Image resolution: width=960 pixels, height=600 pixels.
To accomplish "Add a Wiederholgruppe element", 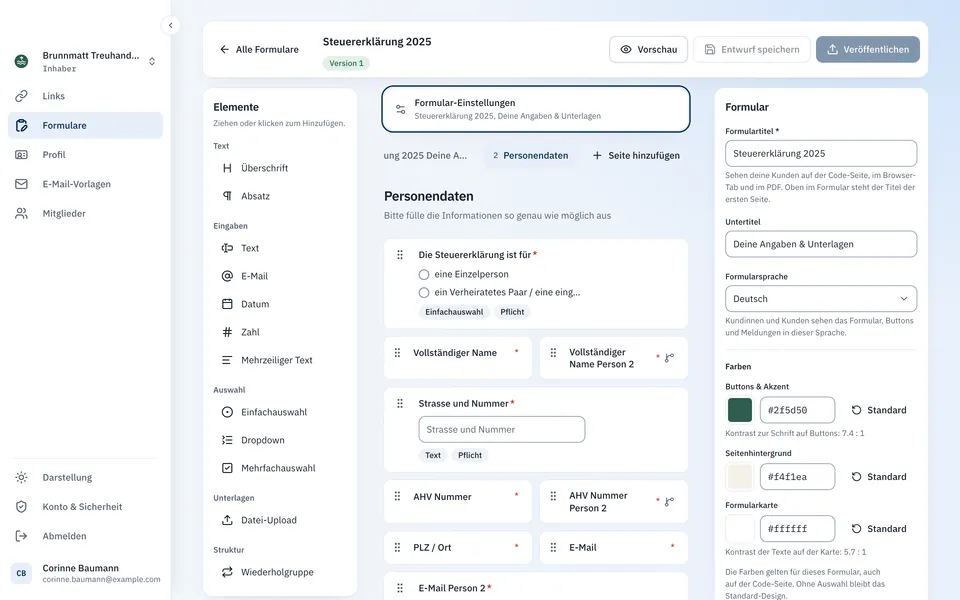I will tap(280, 572).
